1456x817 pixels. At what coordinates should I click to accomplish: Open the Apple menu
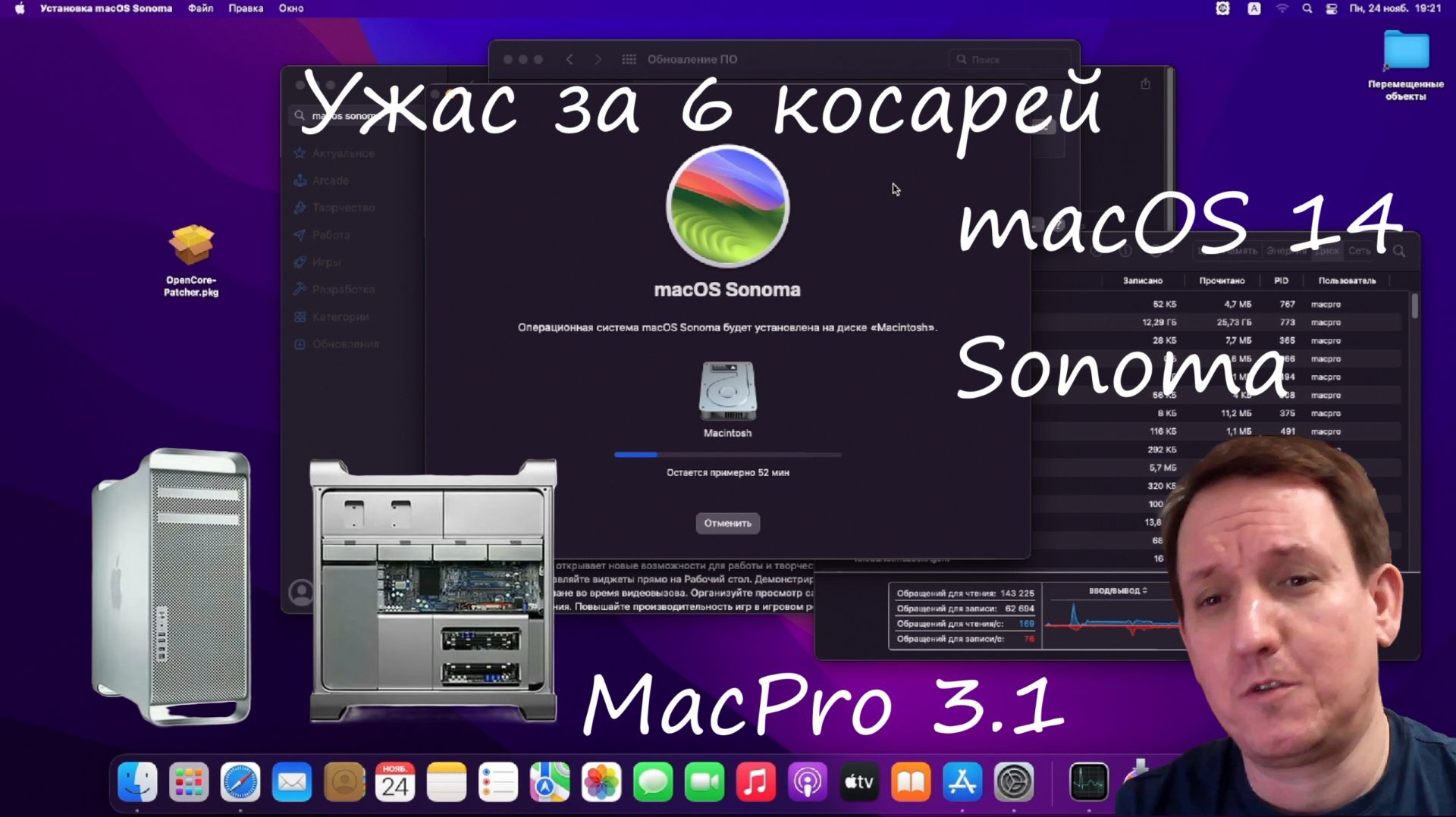pos(20,8)
